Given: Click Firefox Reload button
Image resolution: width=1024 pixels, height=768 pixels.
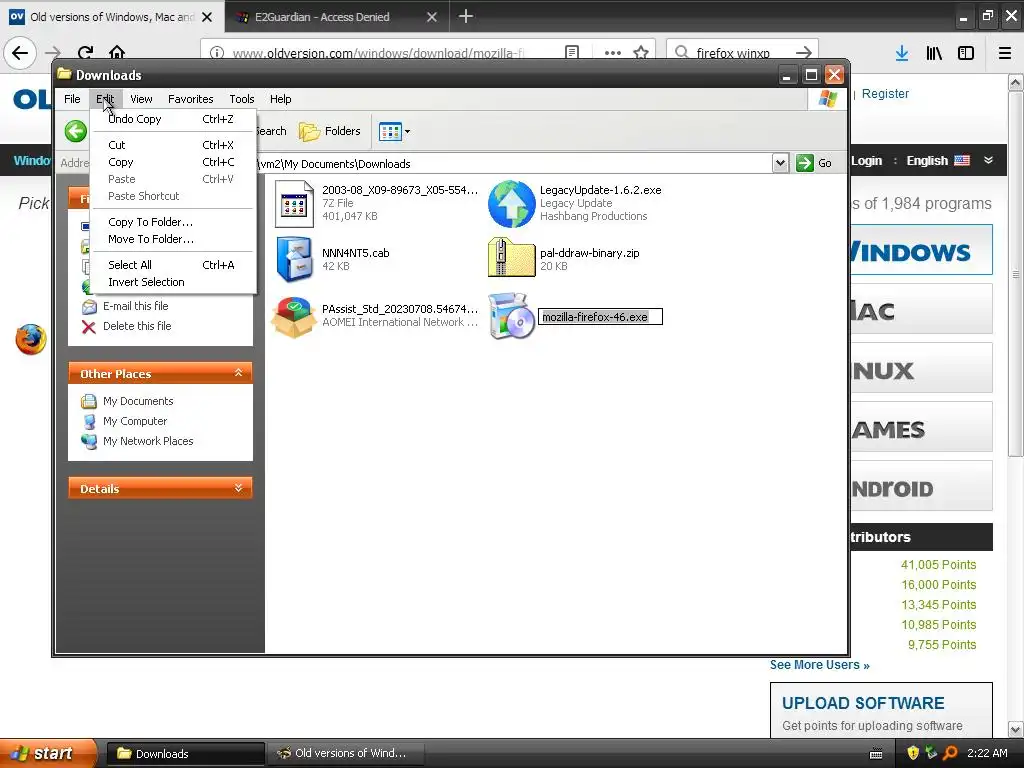Looking at the screenshot, I should 85,53.
